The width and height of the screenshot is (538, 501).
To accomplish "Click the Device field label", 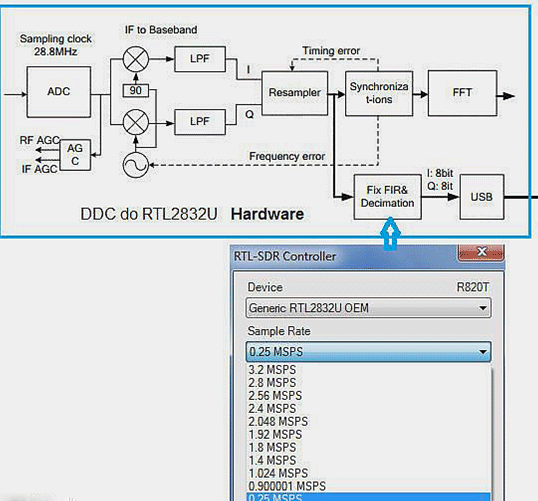I will pos(265,287).
